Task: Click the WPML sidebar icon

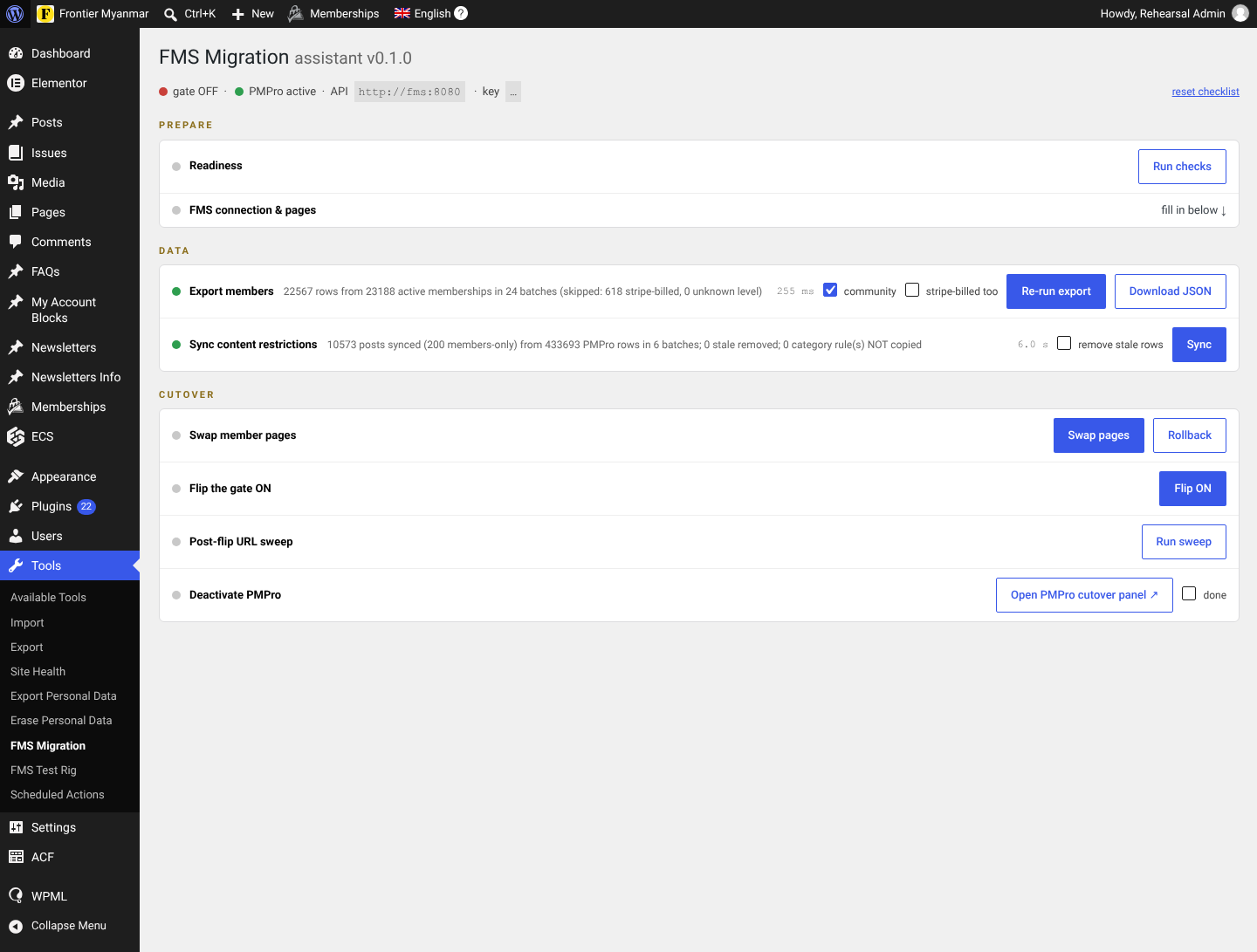Action: [16, 896]
